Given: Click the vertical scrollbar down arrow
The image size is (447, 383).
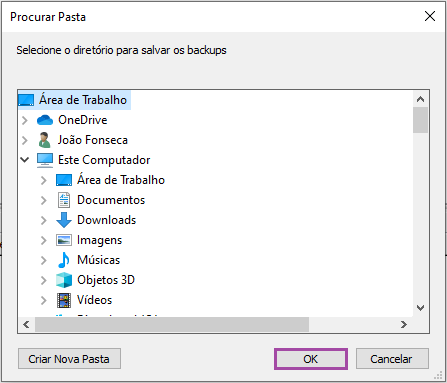Looking at the screenshot, I should pyautogui.click(x=420, y=308).
